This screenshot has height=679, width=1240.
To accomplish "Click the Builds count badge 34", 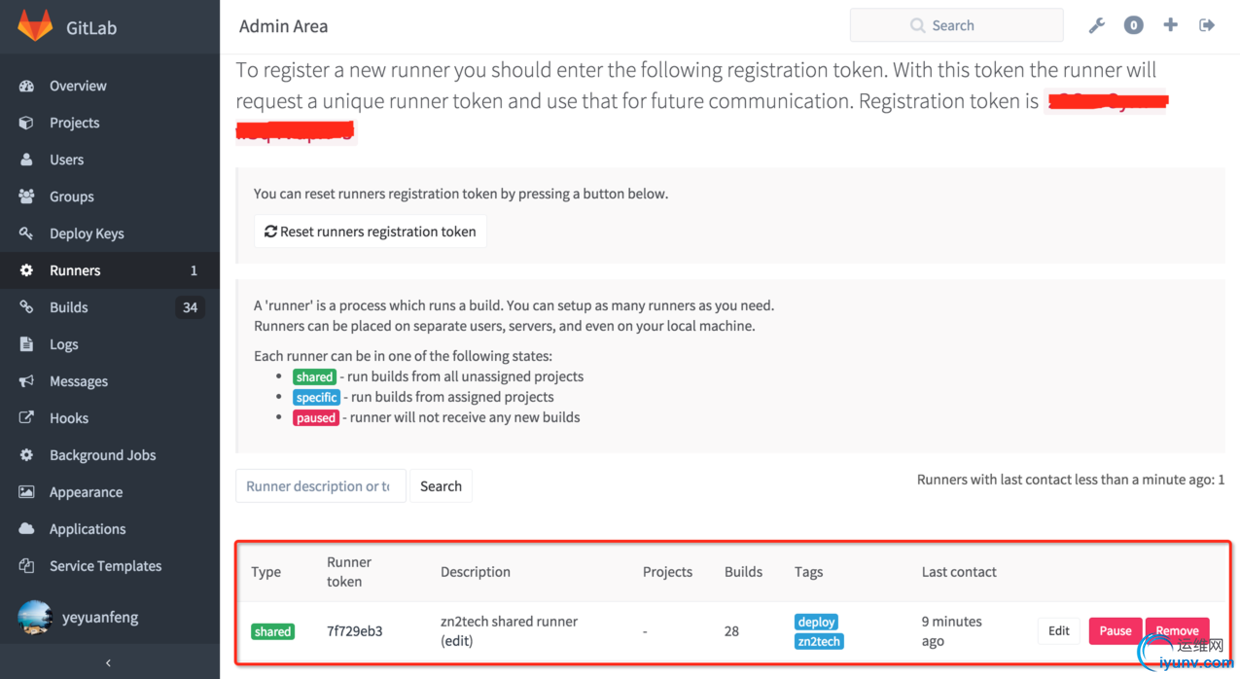I will pos(190,308).
